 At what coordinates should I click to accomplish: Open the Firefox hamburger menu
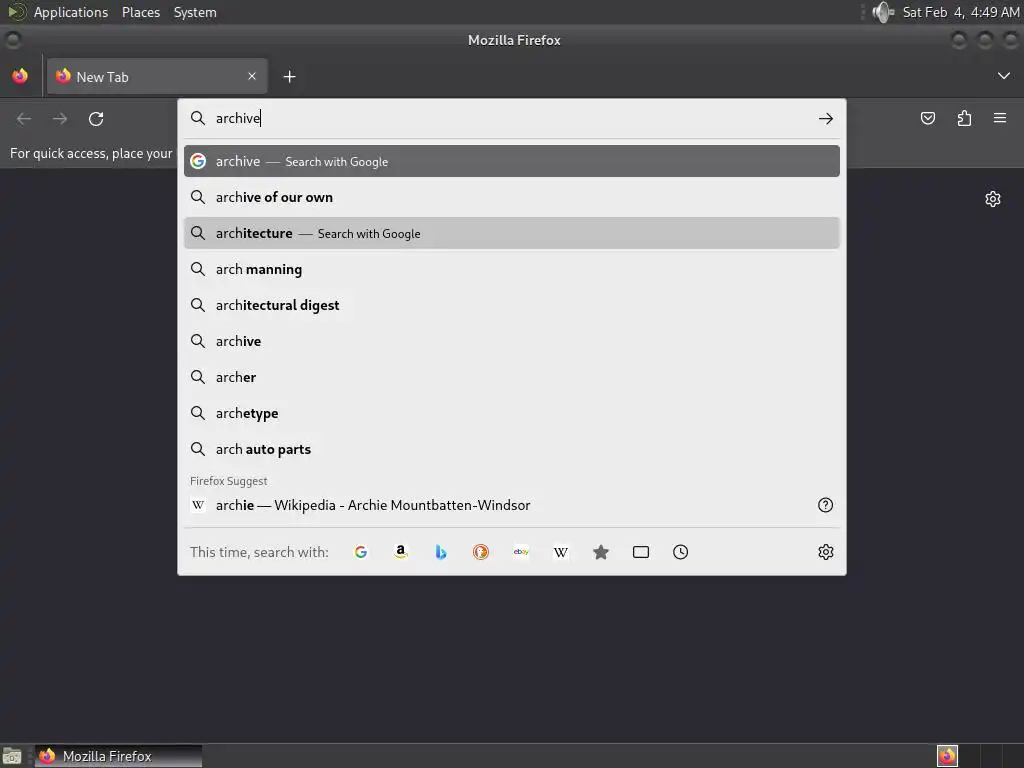point(1000,118)
